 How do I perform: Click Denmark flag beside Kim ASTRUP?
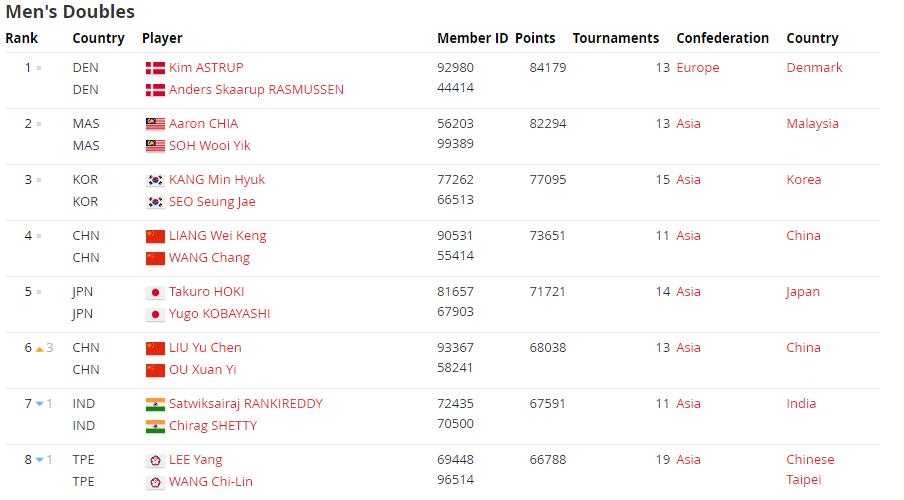[155, 68]
